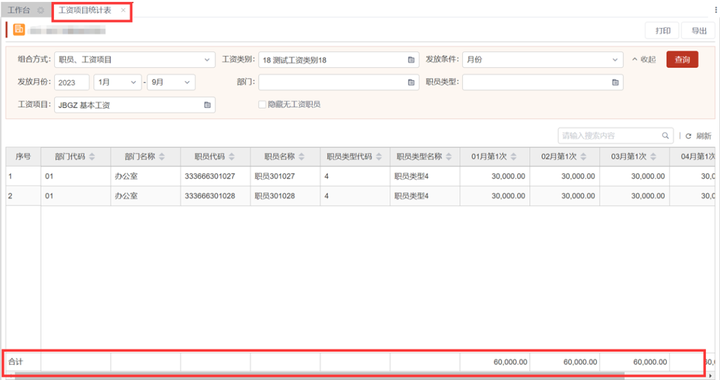Open the start month 1月 dropdown

118,82
